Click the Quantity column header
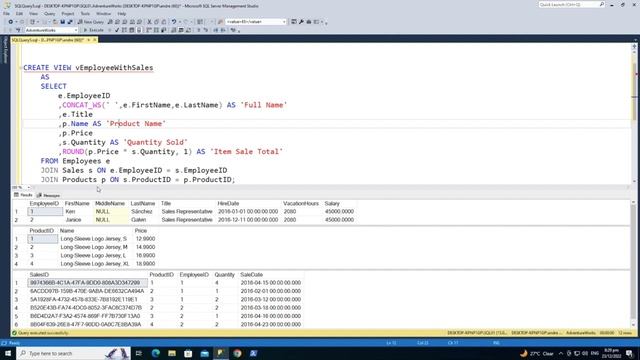The height and width of the screenshot is (360, 640). (x=225, y=275)
